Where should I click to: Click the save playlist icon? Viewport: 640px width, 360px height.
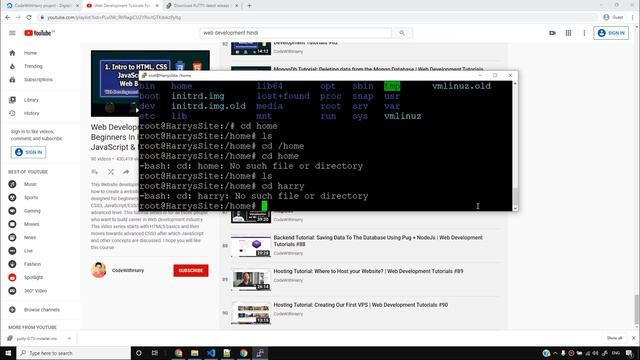[95, 172]
